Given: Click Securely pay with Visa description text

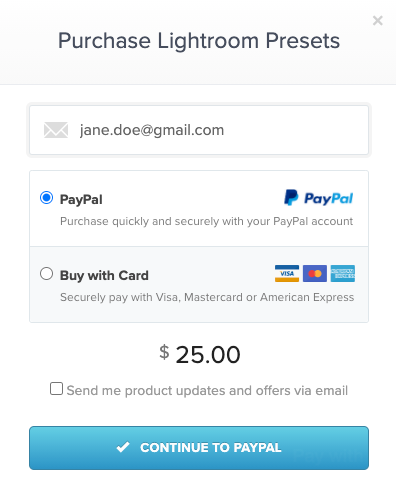Looking at the screenshot, I should click(207, 297).
